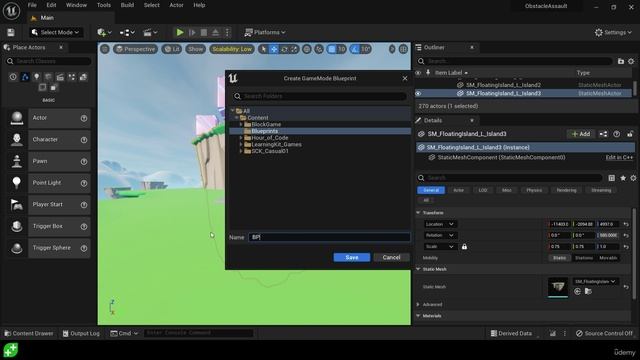Open the add content dropdown in the toolbar
Screen dimensions: 640x360
pyautogui.click(x=104, y=32)
